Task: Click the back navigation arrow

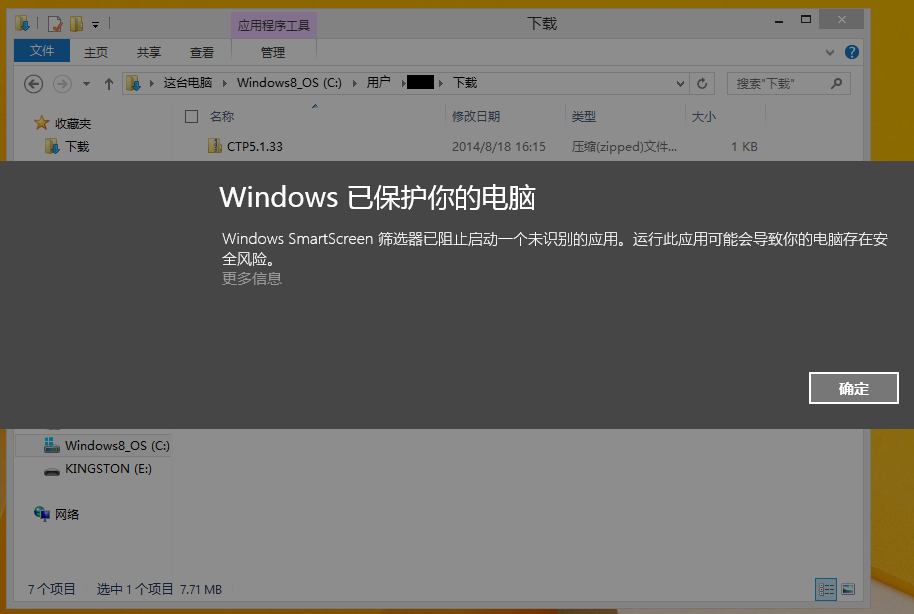Action: point(33,83)
